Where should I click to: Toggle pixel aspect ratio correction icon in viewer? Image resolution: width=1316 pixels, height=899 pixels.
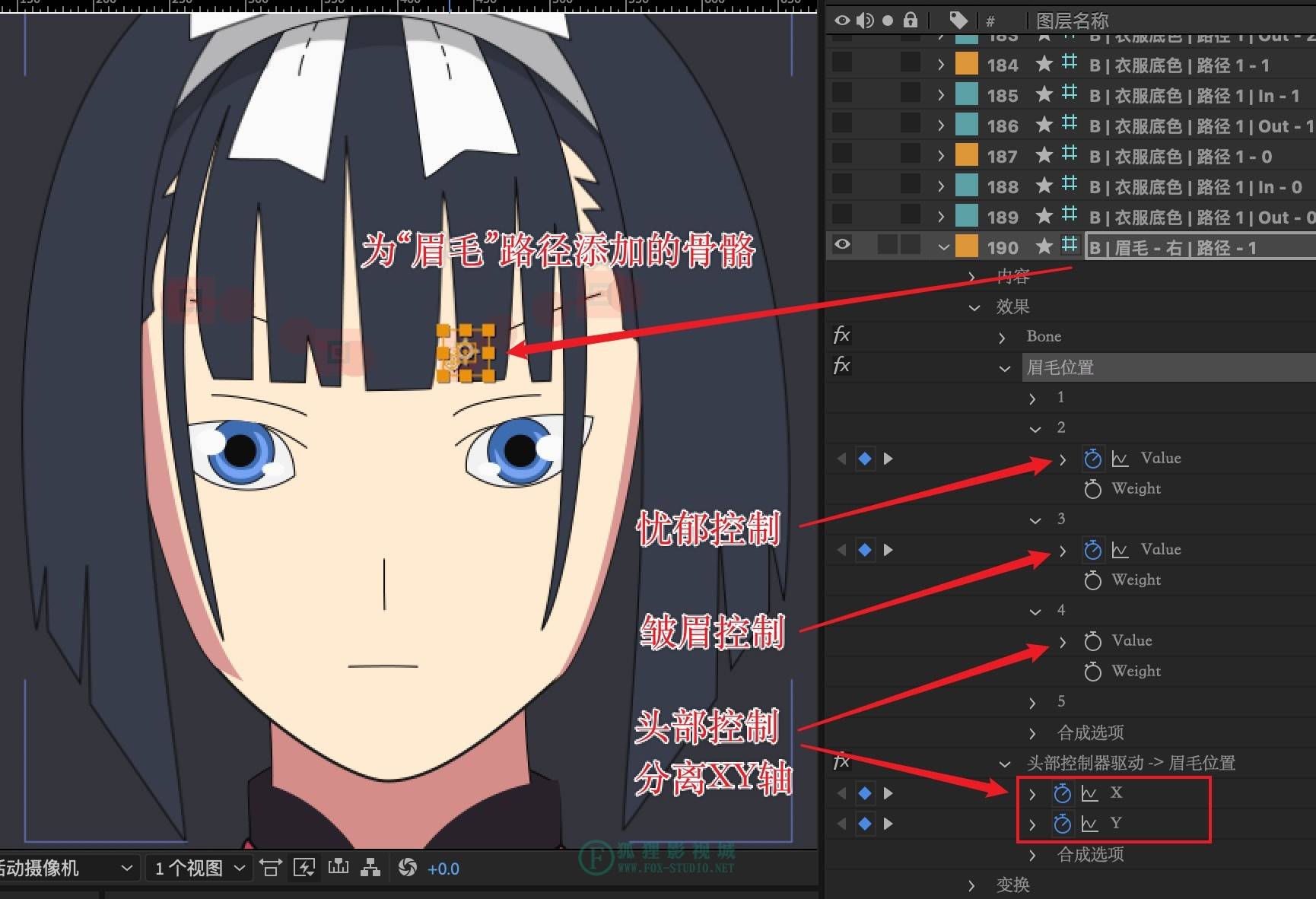point(271,868)
